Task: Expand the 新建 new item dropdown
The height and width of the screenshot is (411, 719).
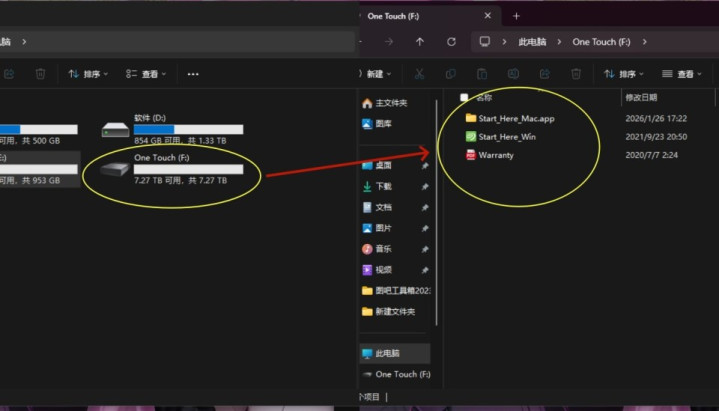Action: 378,74
